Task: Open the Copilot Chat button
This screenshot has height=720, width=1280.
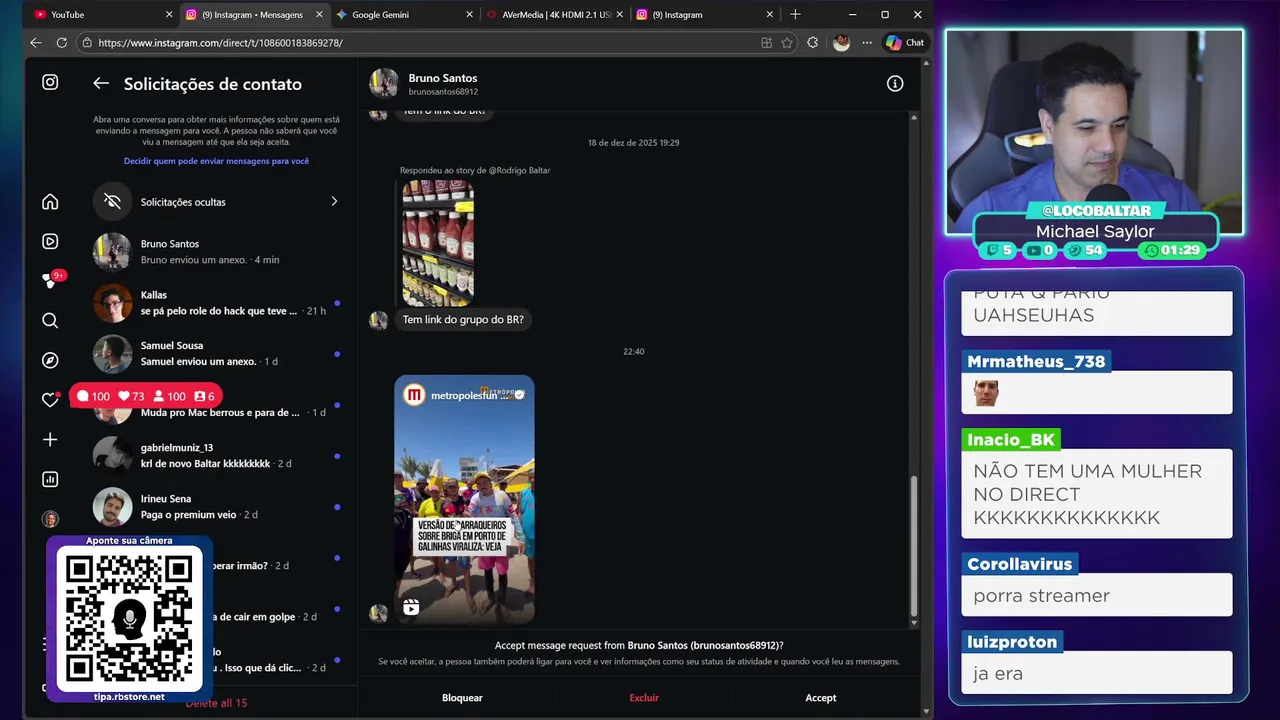Action: [x=905, y=43]
